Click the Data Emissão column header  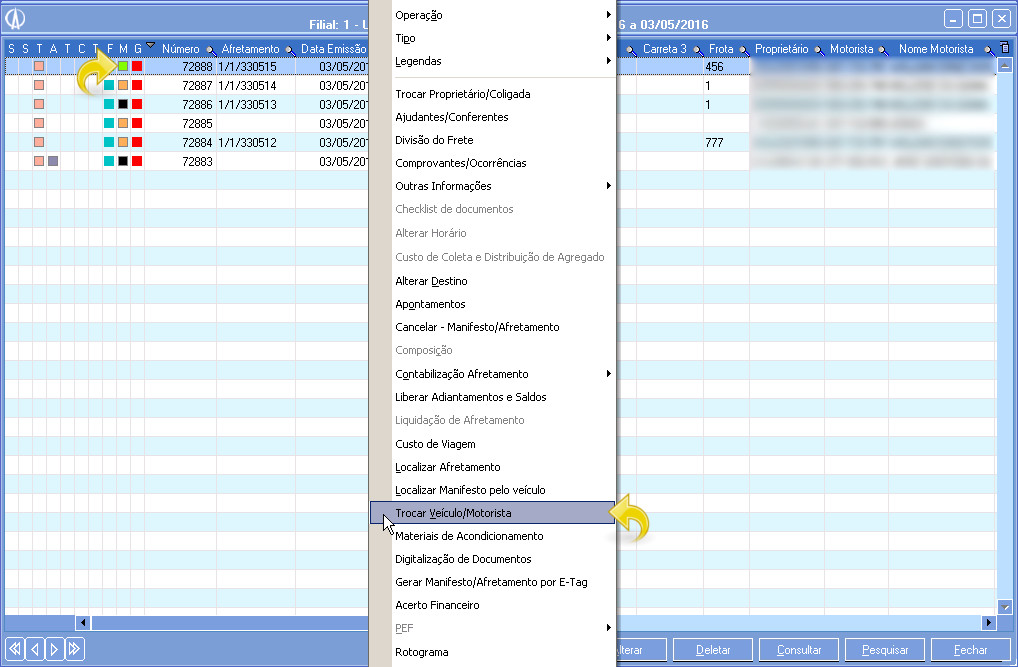pyautogui.click(x=333, y=49)
